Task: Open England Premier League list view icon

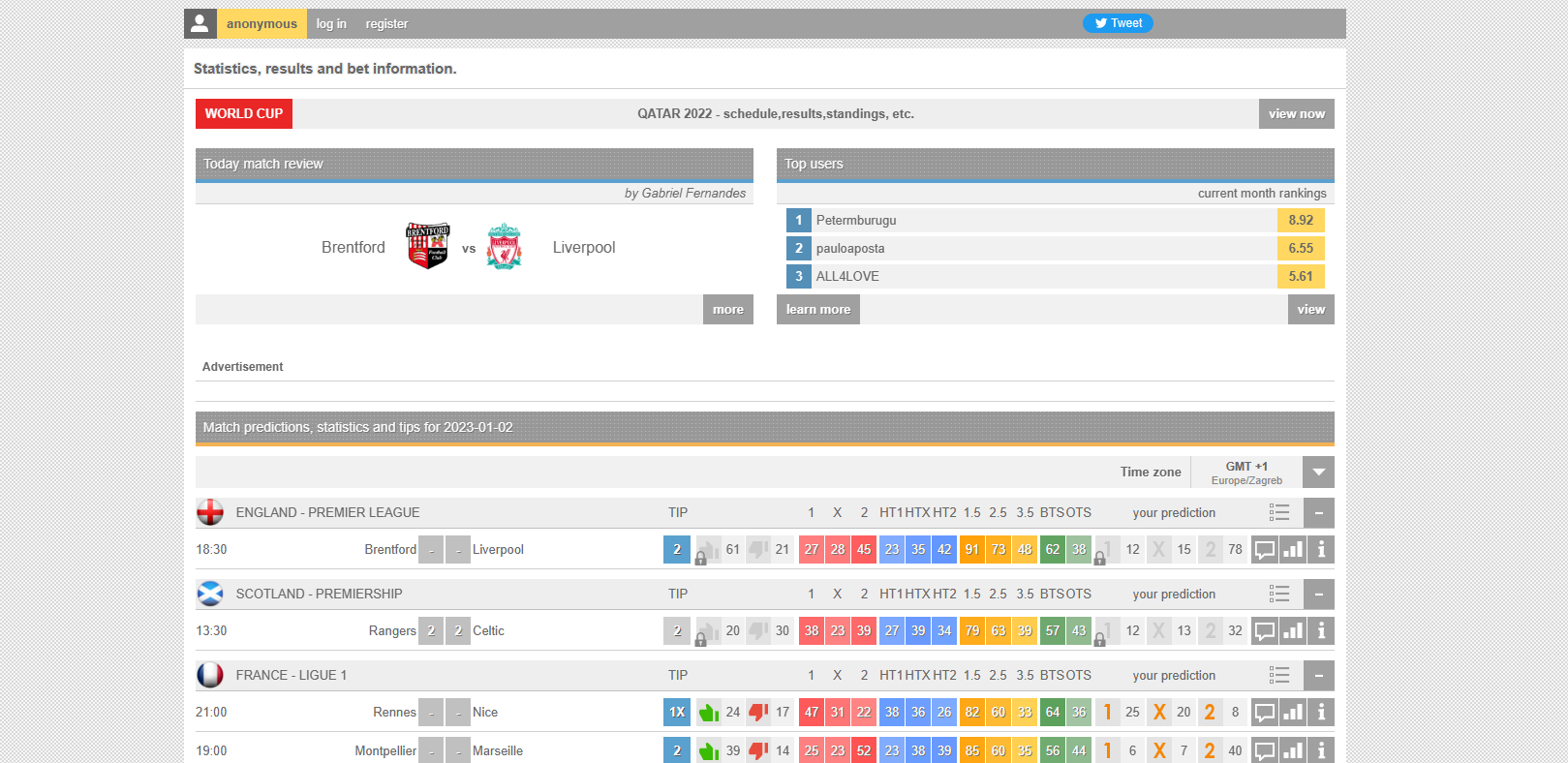Action: (x=1279, y=512)
